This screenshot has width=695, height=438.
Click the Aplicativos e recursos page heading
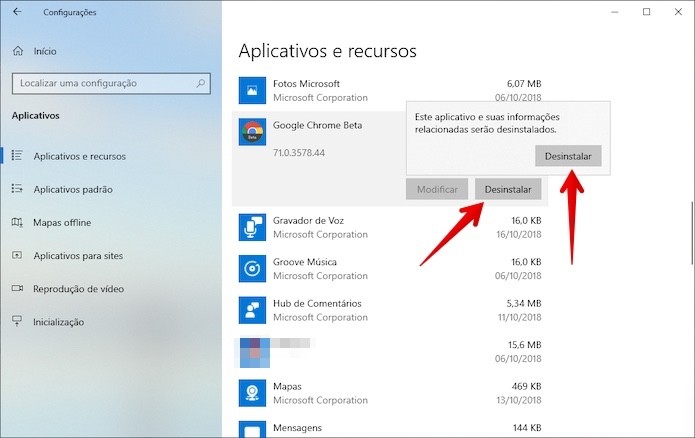tap(328, 51)
